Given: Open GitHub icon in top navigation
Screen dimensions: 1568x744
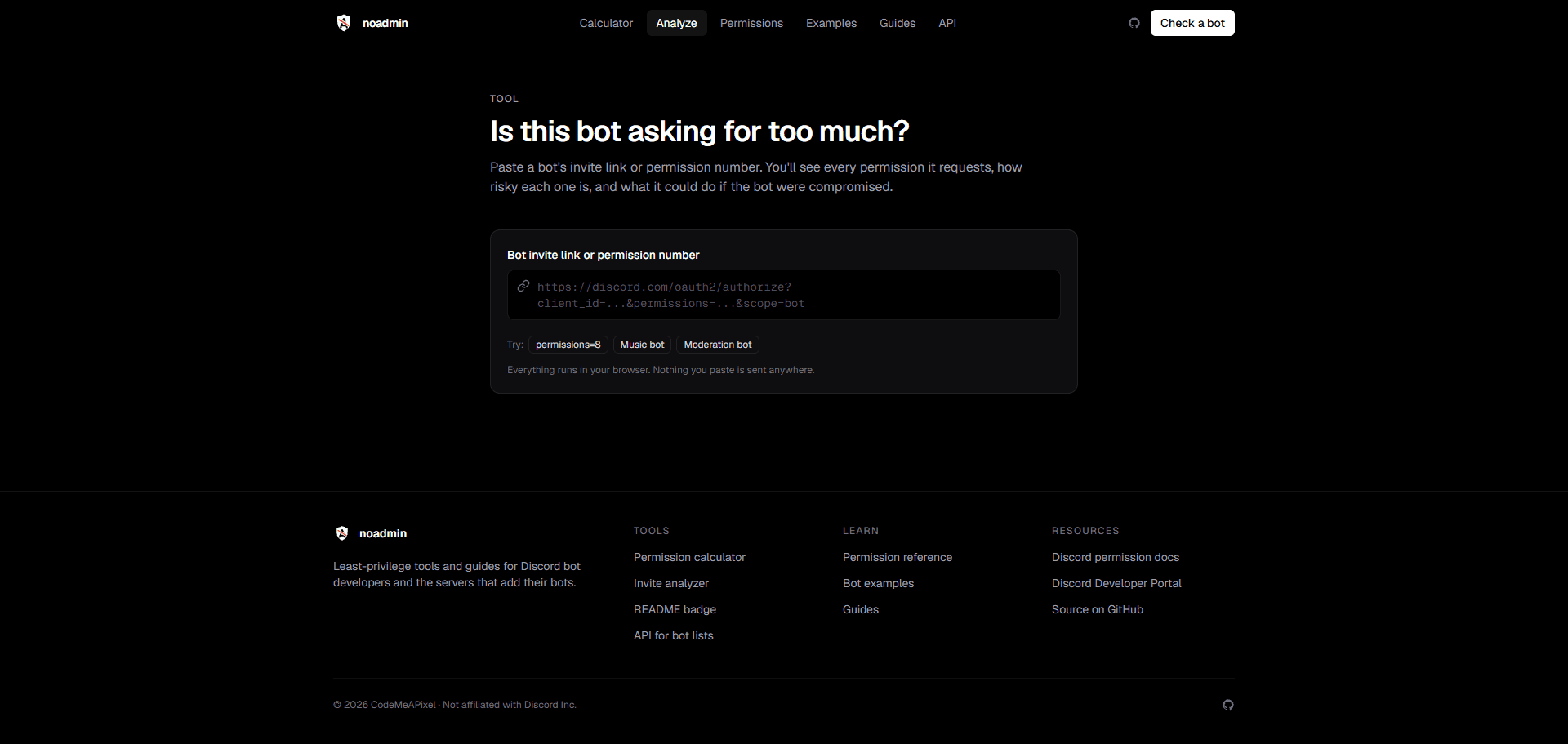Looking at the screenshot, I should pos(1134,23).
